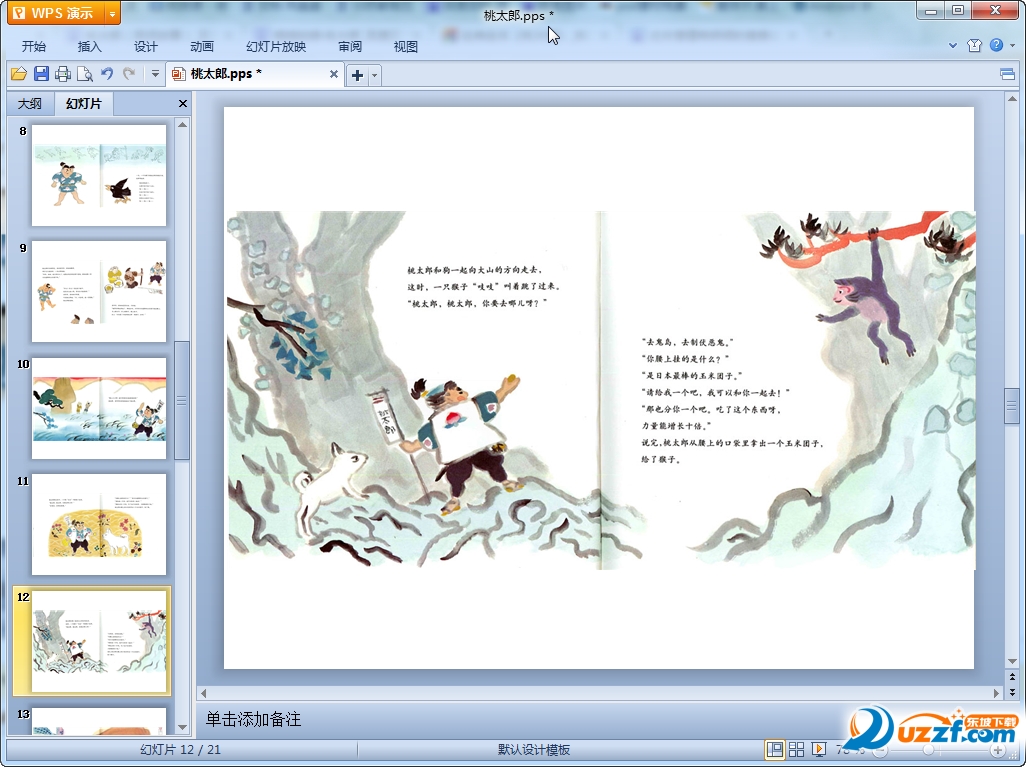
Task: Open the 幻灯片放映 ribbon tab
Action: (x=275, y=46)
